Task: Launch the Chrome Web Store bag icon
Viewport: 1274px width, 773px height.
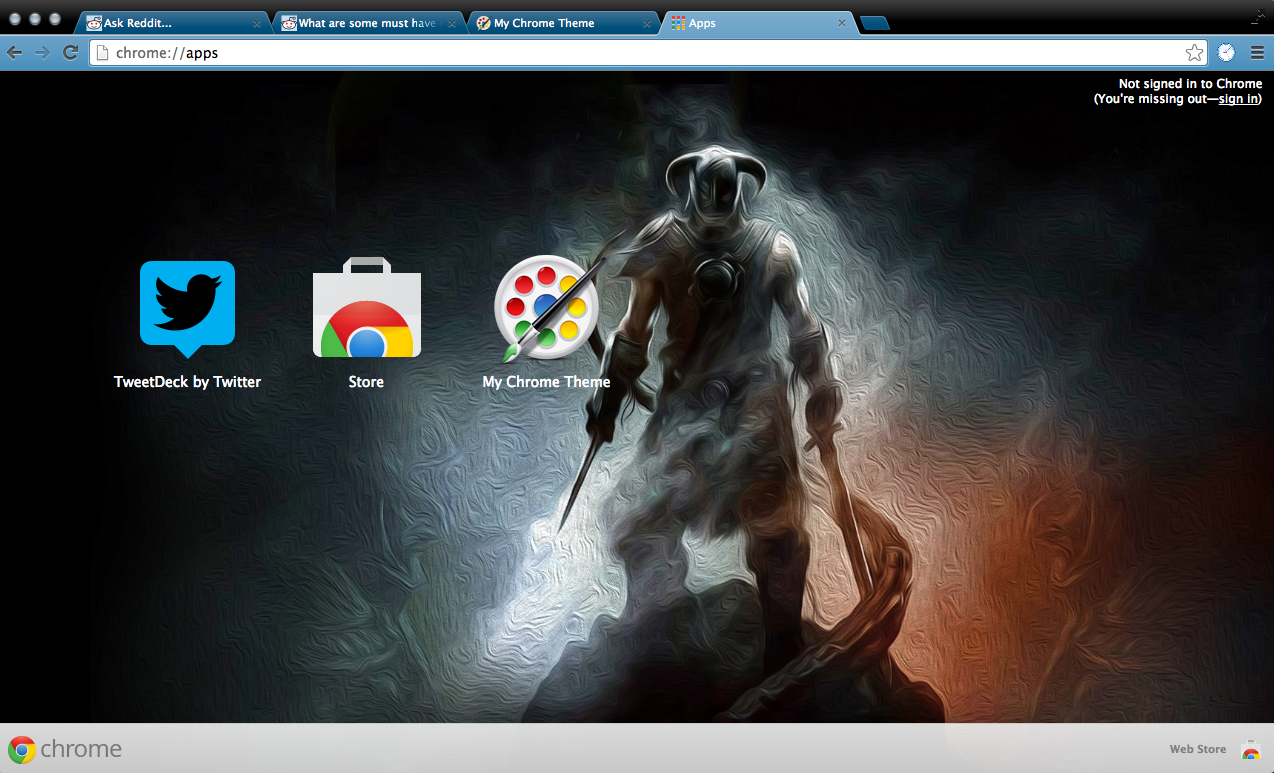Action: tap(366, 307)
